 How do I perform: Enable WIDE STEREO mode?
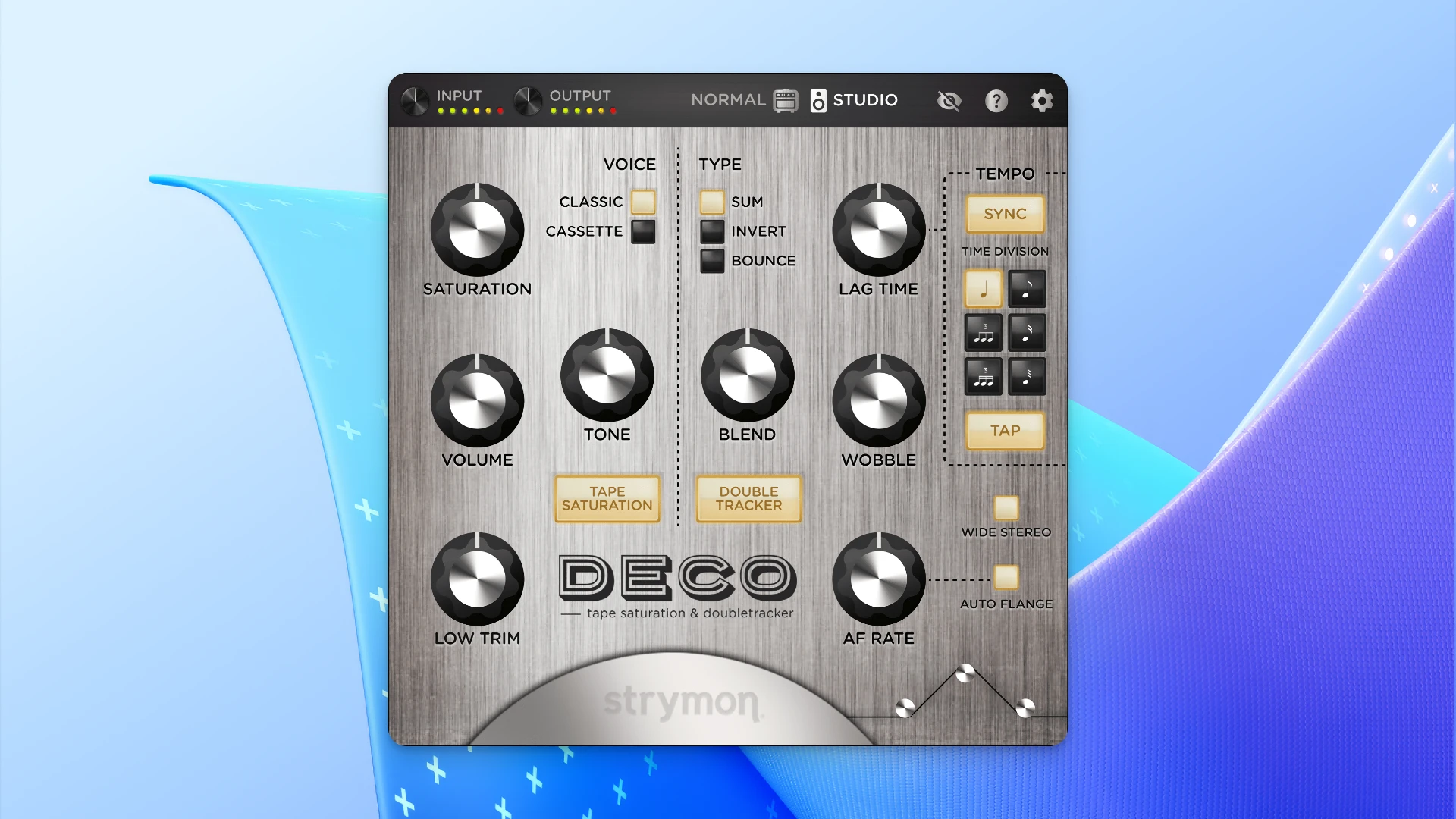[x=1006, y=507]
